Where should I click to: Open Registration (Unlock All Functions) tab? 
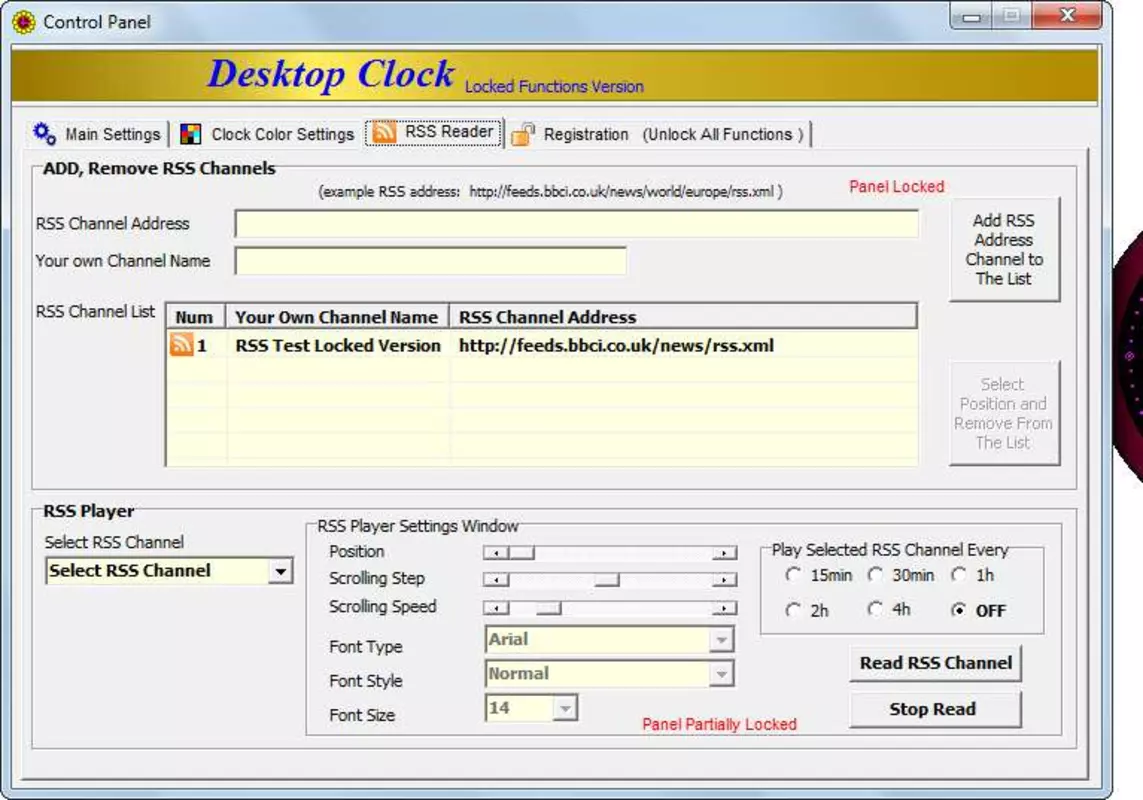click(x=660, y=134)
